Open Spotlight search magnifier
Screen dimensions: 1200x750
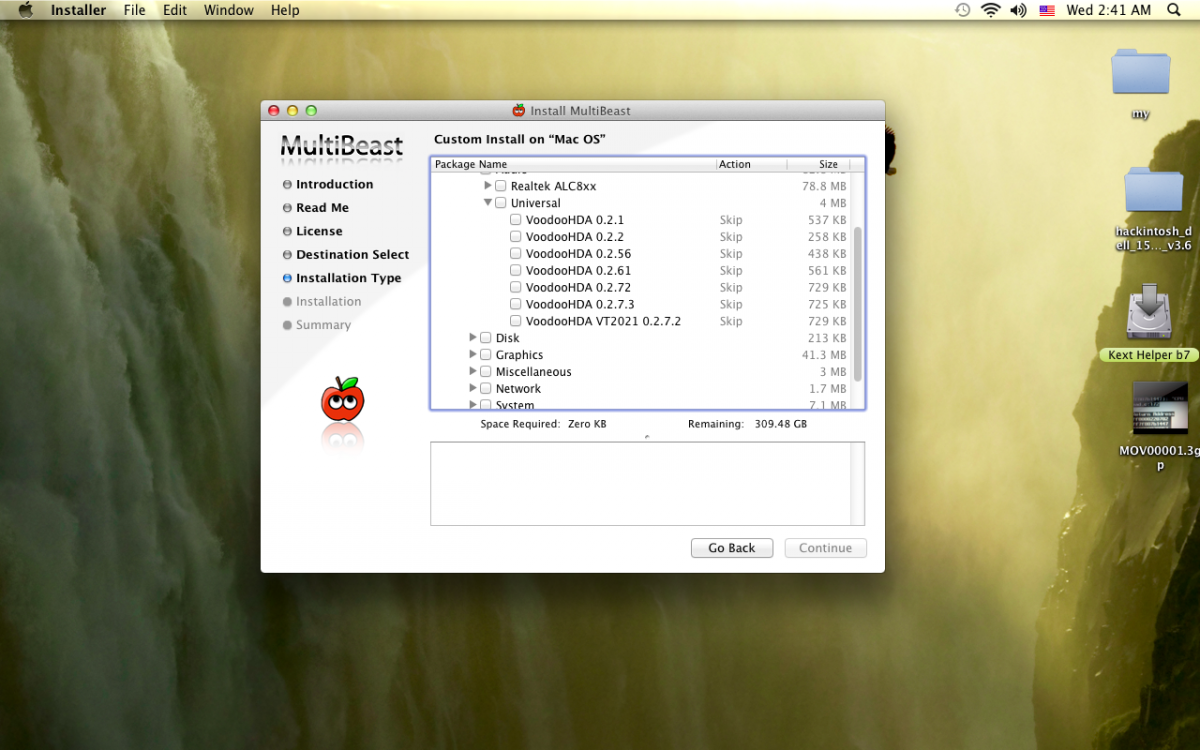coord(1173,10)
